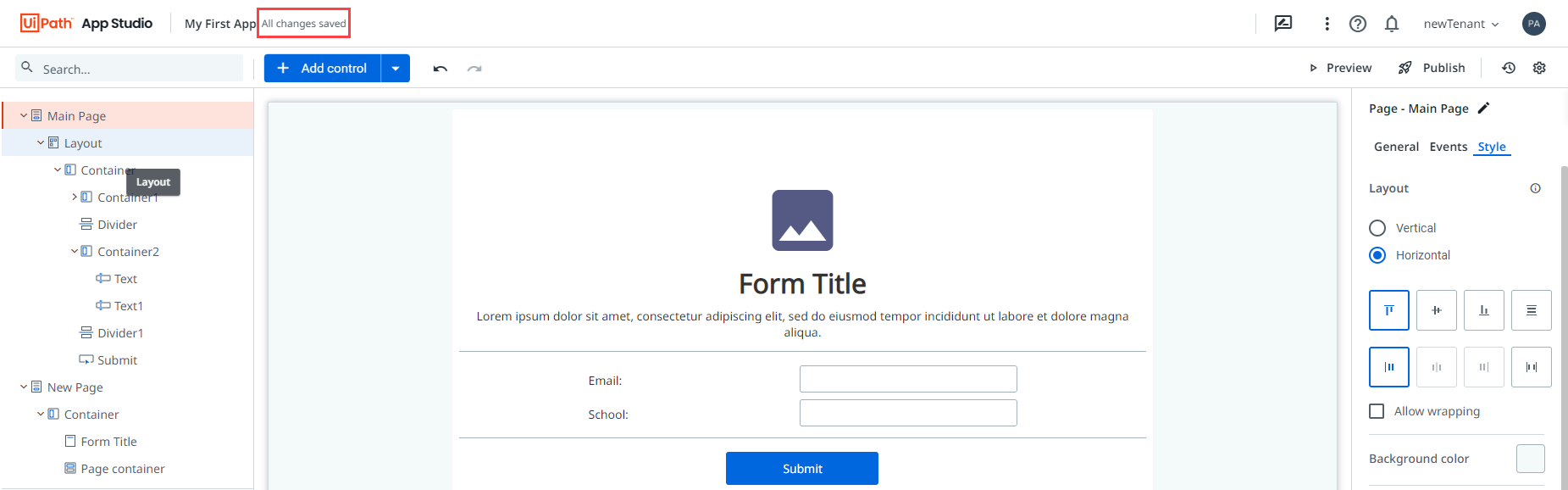Image resolution: width=1568 pixels, height=490 pixels.
Task: Click the undo arrow icon
Action: click(x=440, y=69)
